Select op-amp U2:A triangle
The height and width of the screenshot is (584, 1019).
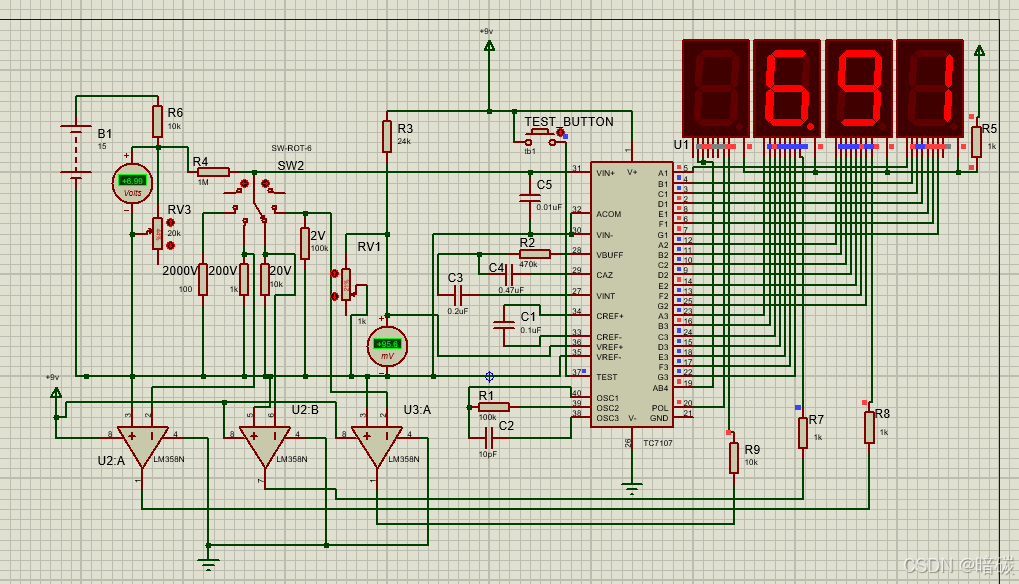pyautogui.click(x=142, y=446)
